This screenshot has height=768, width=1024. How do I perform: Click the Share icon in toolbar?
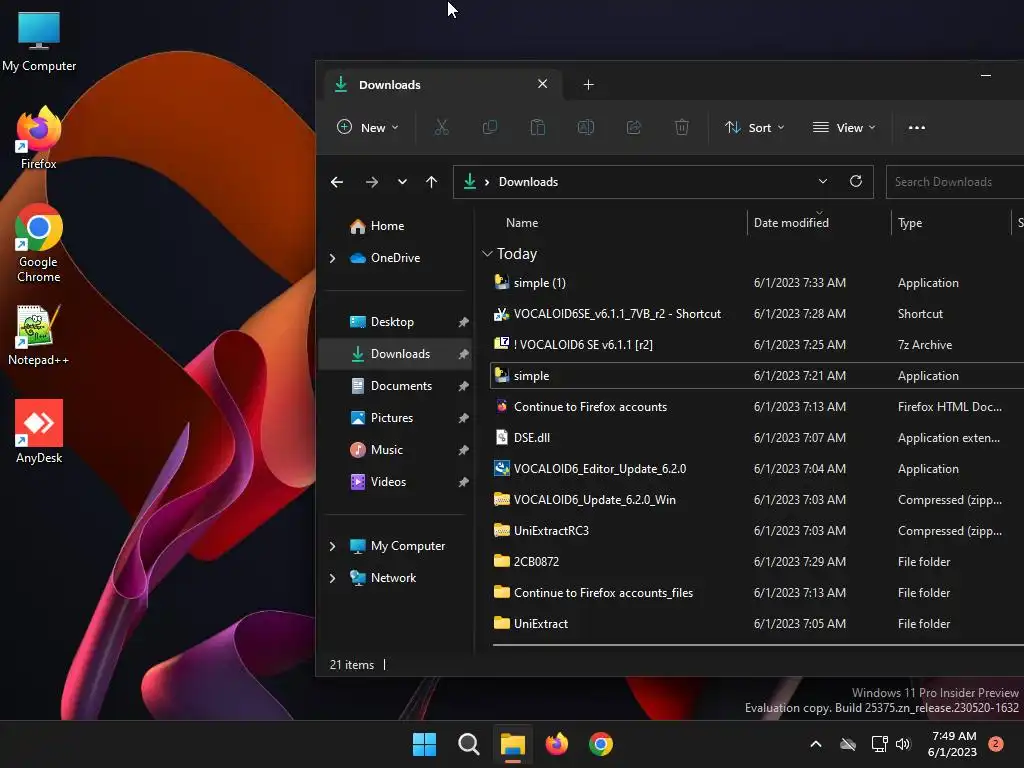[x=633, y=127]
